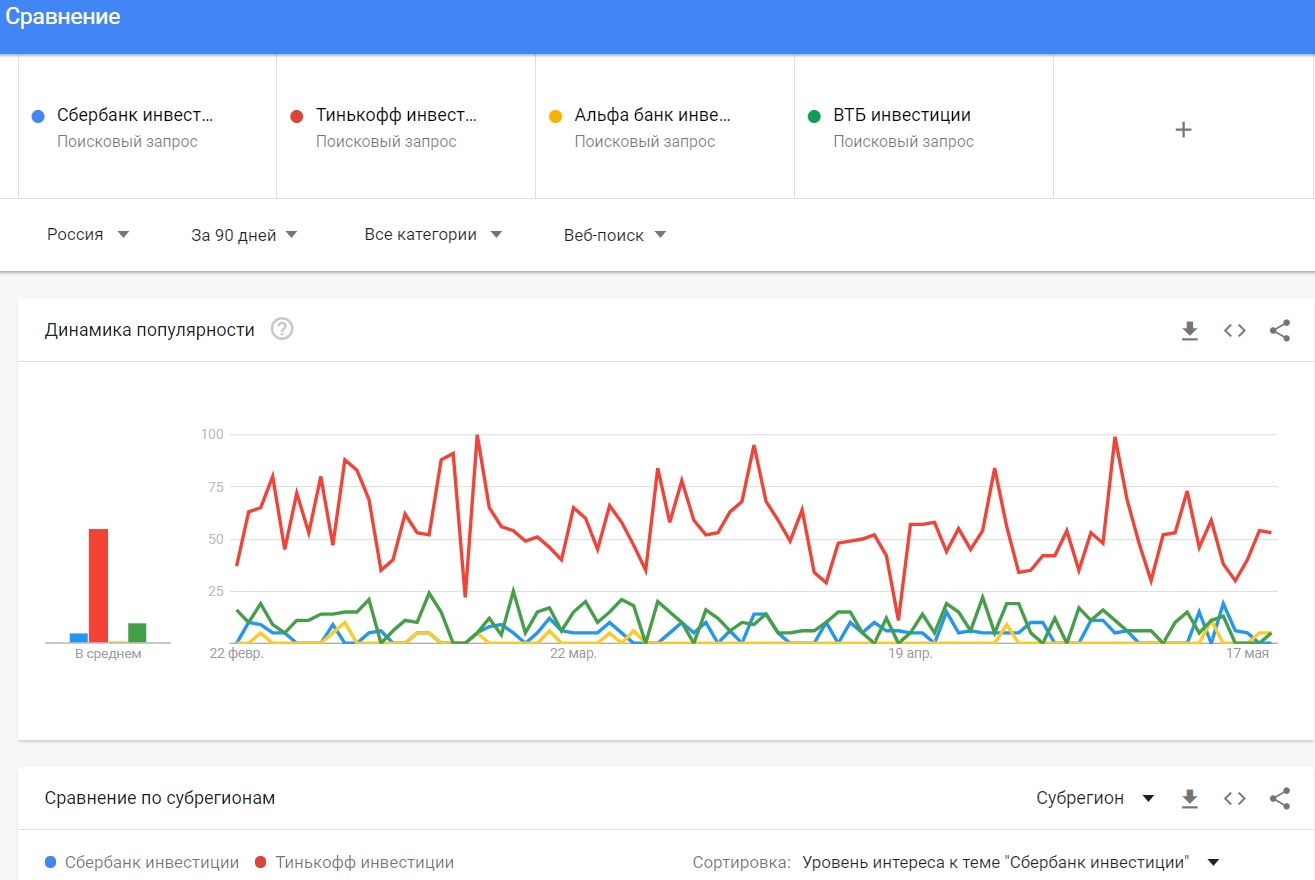Share the subregion comparison section

pyautogui.click(x=1280, y=798)
